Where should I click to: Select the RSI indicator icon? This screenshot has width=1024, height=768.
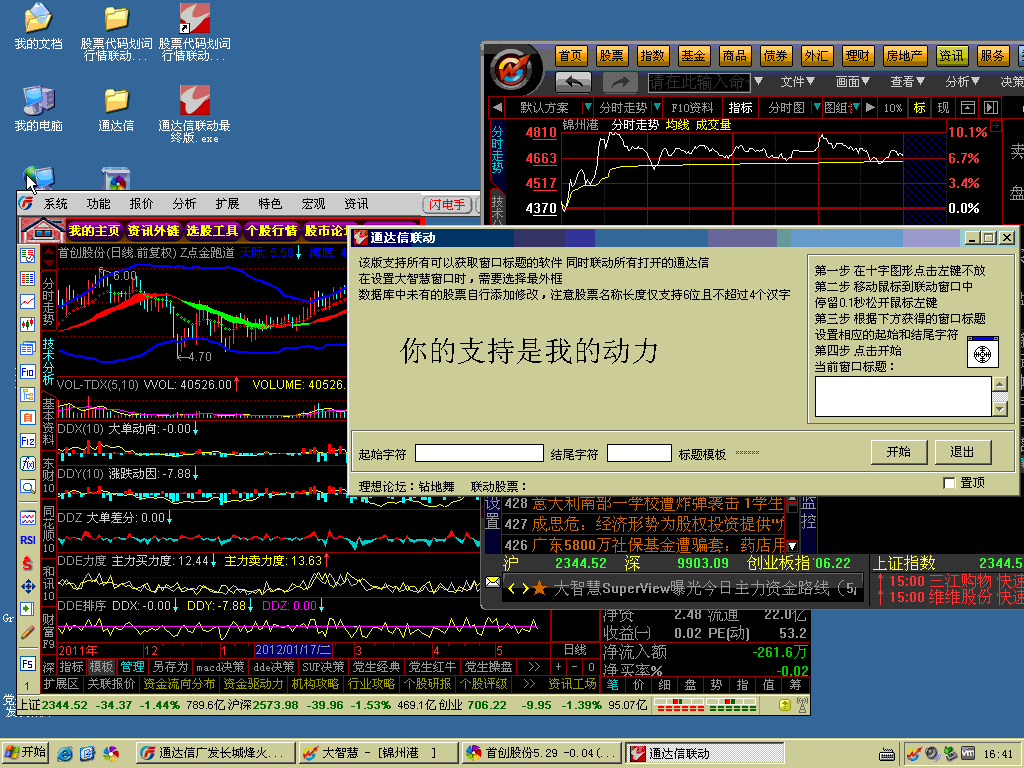pyautogui.click(x=27, y=540)
